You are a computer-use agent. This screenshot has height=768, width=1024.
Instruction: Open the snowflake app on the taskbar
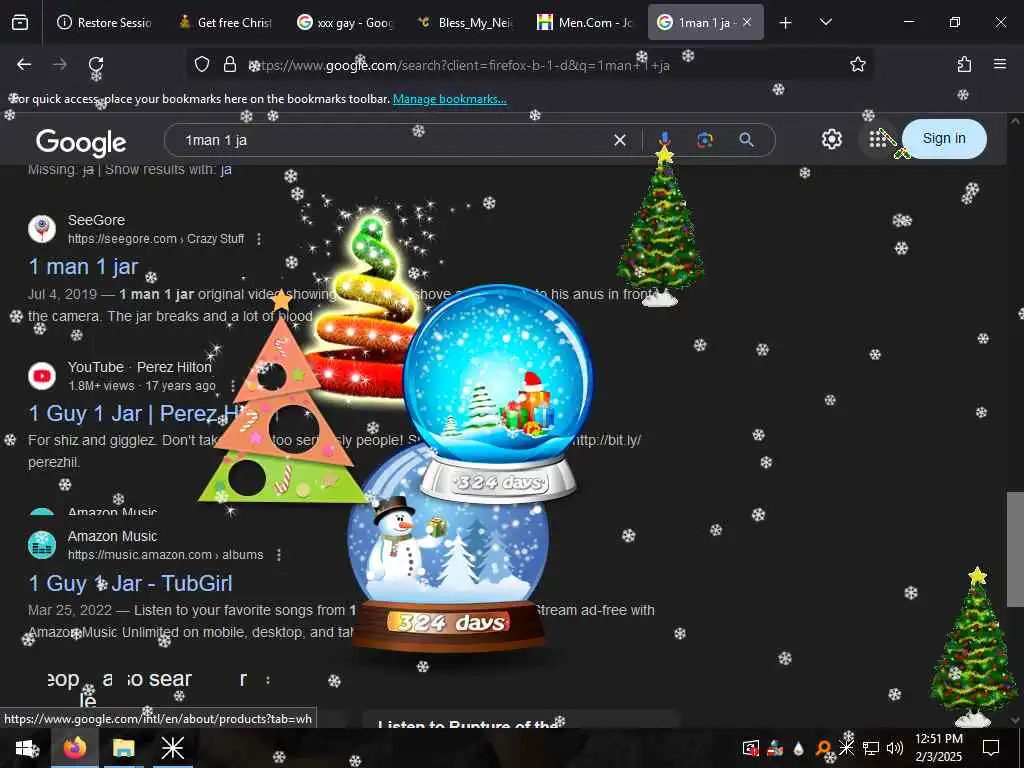172,748
